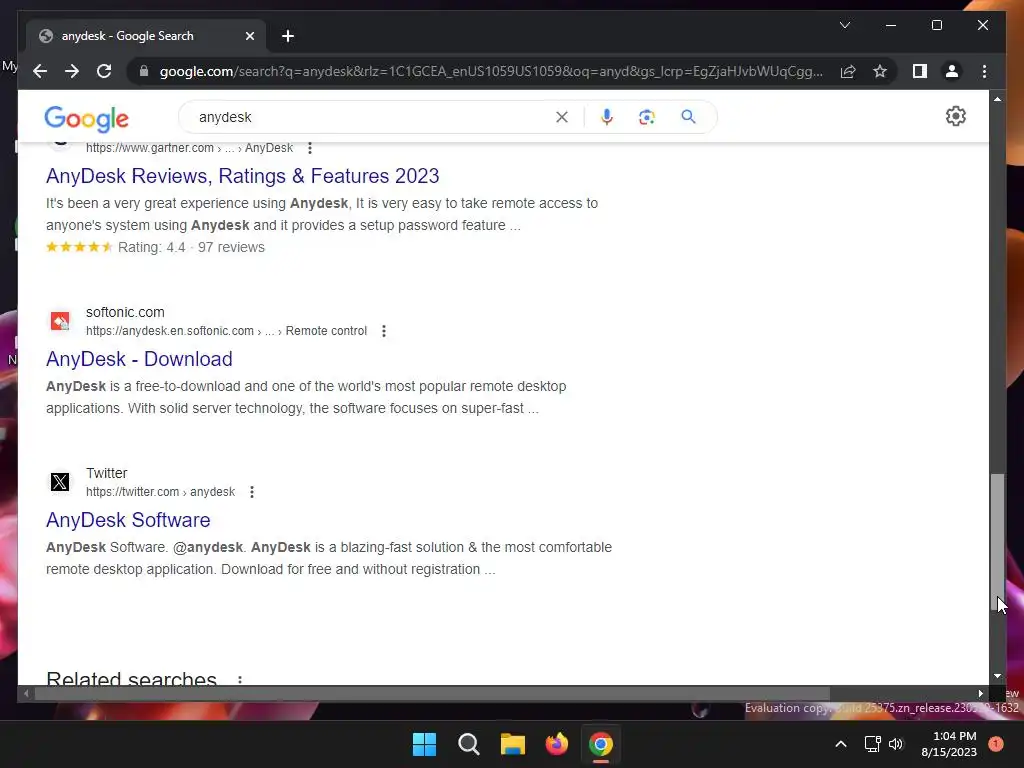
Task: Click the Twitter X favicon
Action: [60, 482]
